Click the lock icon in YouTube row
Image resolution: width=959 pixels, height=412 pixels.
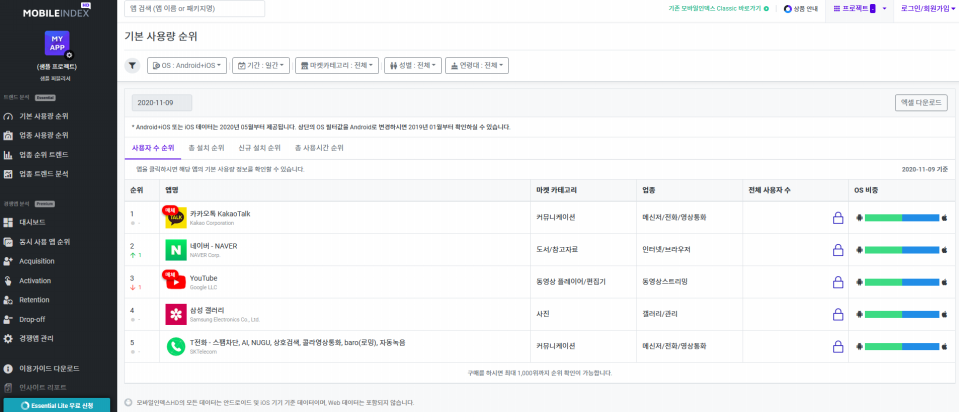pos(838,282)
